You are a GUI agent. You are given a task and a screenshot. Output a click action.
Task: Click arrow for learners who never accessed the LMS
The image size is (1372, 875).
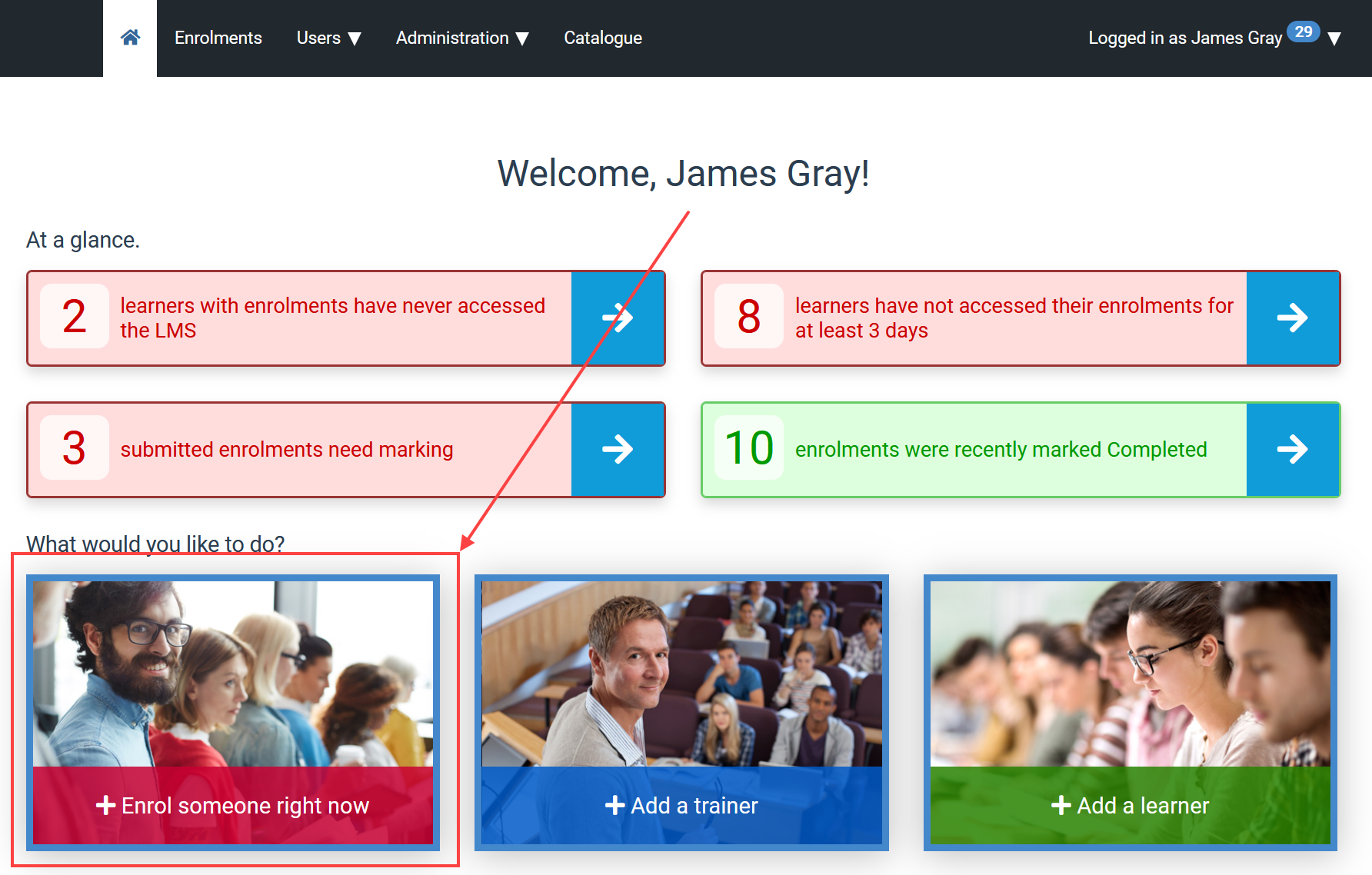point(618,318)
